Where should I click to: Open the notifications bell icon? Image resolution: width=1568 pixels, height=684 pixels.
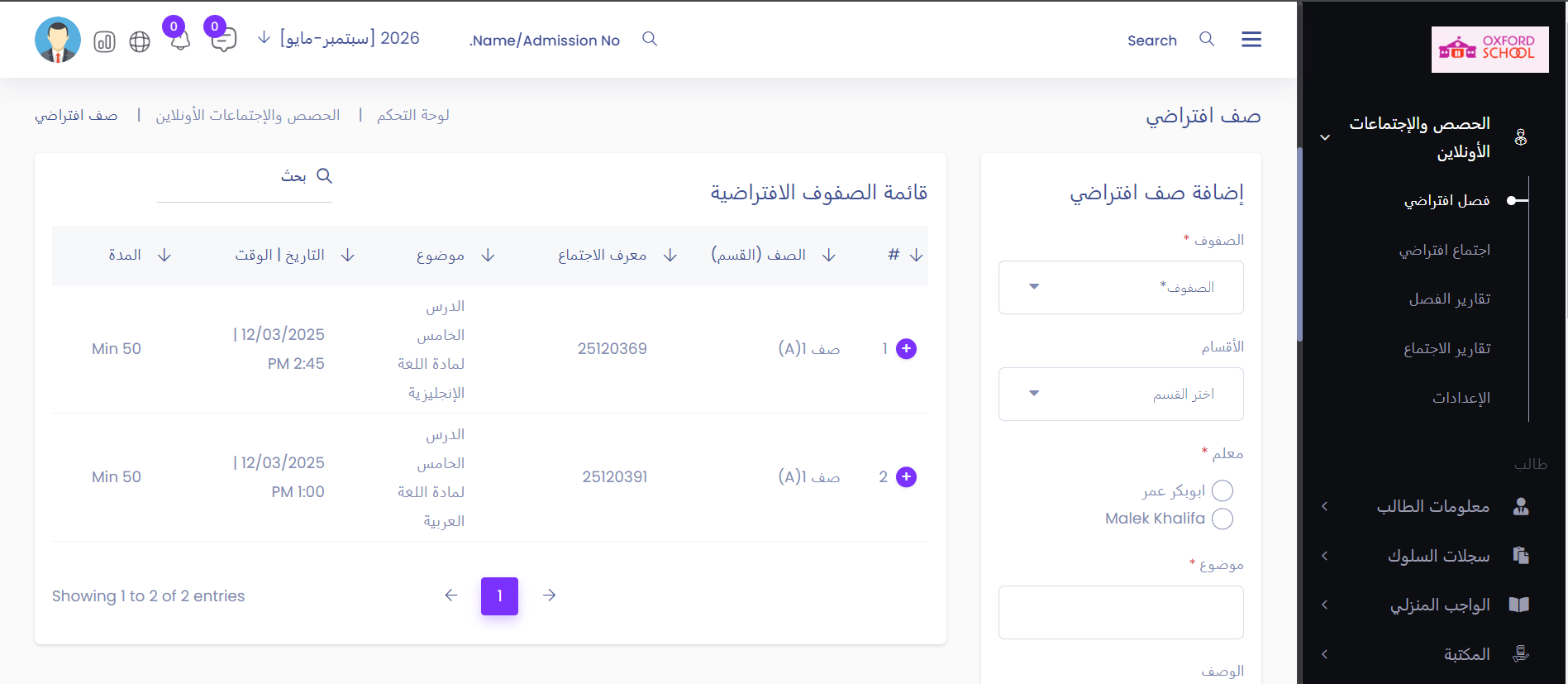[180, 40]
